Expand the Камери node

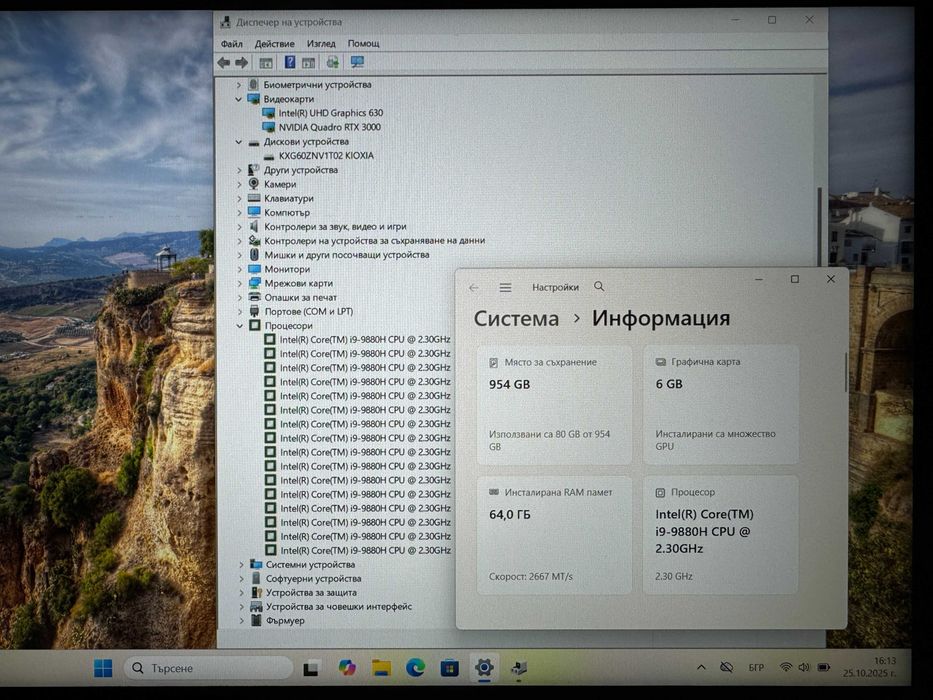[x=239, y=185]
